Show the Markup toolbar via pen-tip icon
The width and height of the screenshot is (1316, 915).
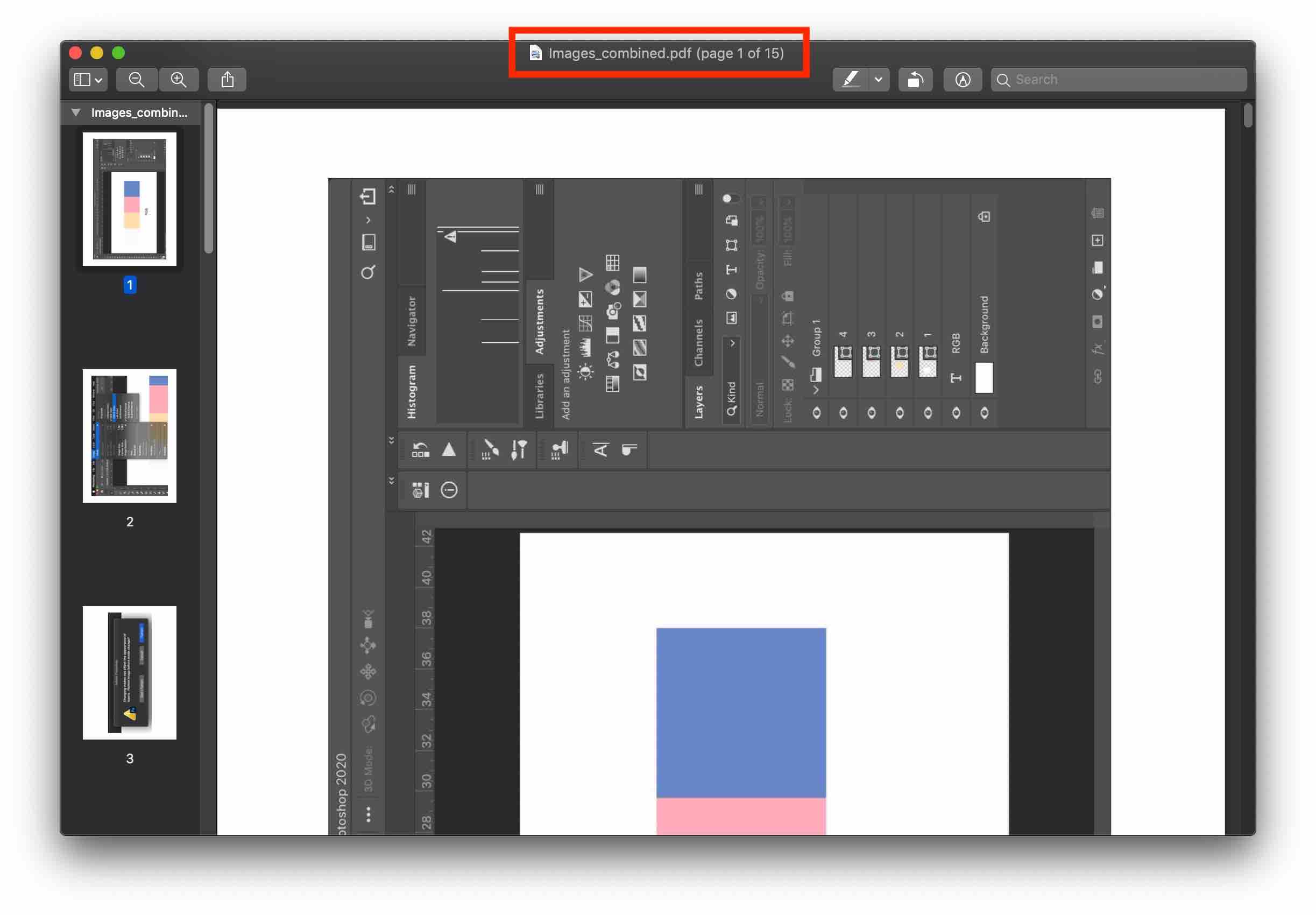(x=963, y=80)
